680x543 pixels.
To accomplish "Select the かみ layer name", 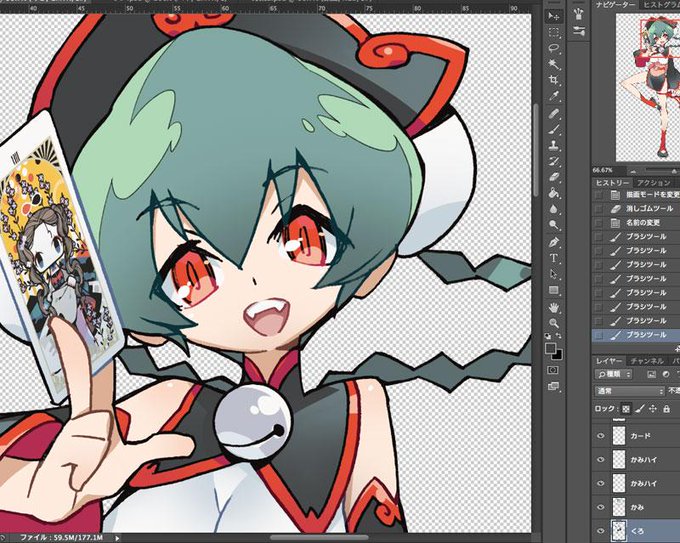I will click(x=638, y=507).
